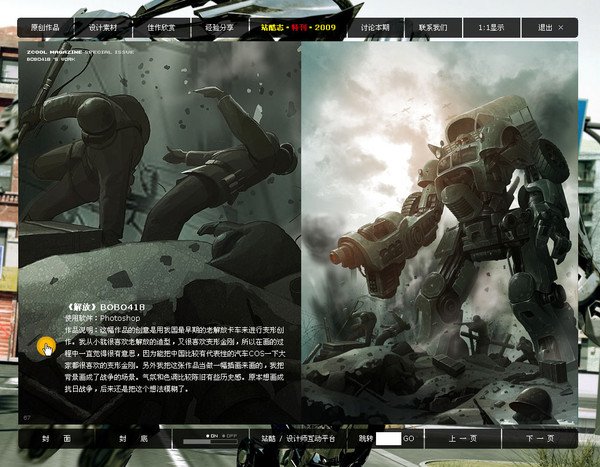Viewport: 600px width, 467px height.
Task: Open the 经验分享 section
Action: coord(219,28)
